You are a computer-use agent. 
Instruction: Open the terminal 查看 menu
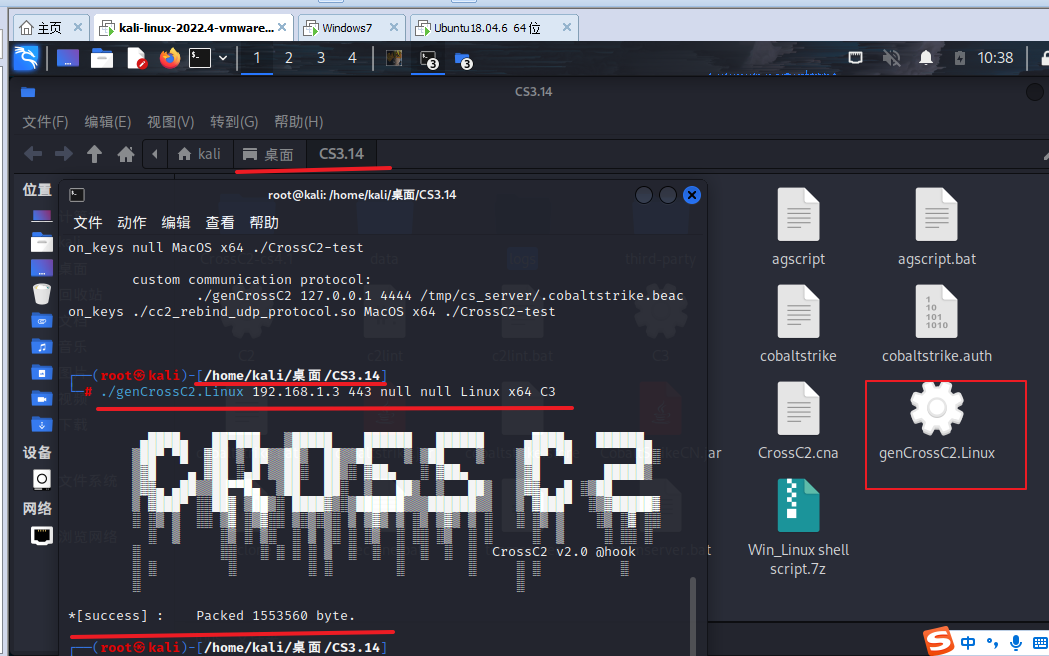220,222
